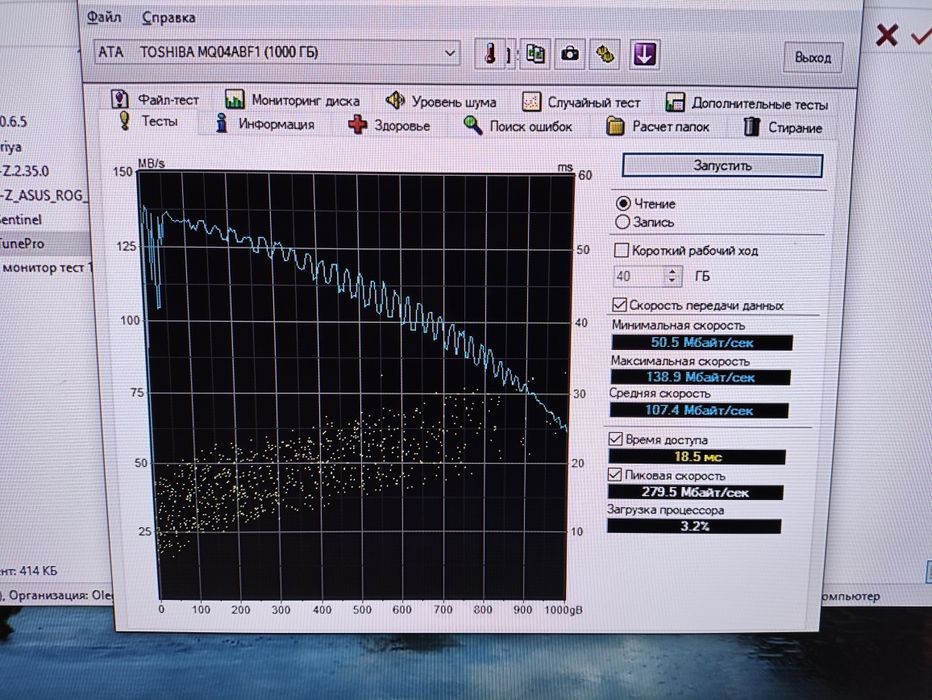Select the Тесты tab
The height and width of the screenshot is (700, 932).
click(148, 121)
